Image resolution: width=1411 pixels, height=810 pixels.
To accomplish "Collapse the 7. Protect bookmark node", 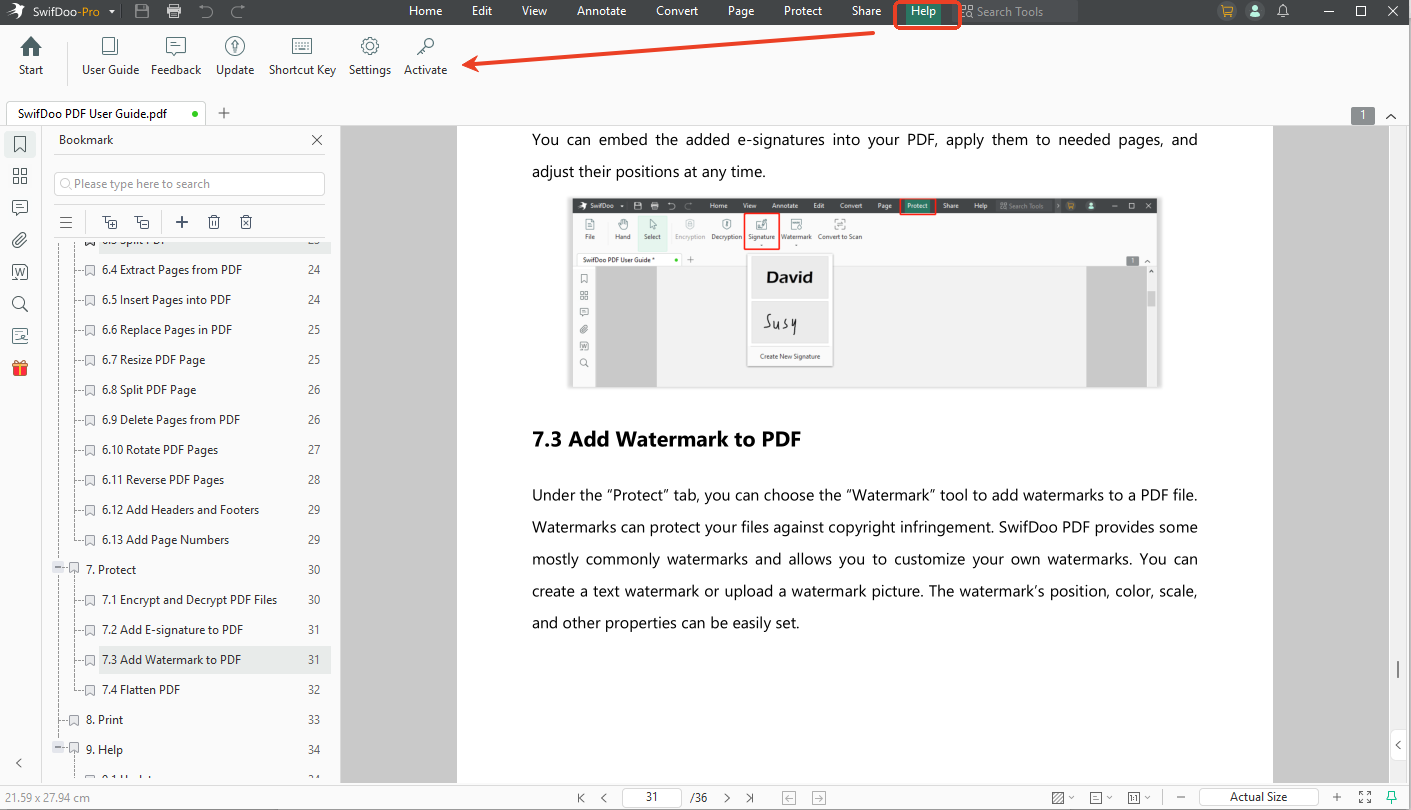I will (59, 568).
